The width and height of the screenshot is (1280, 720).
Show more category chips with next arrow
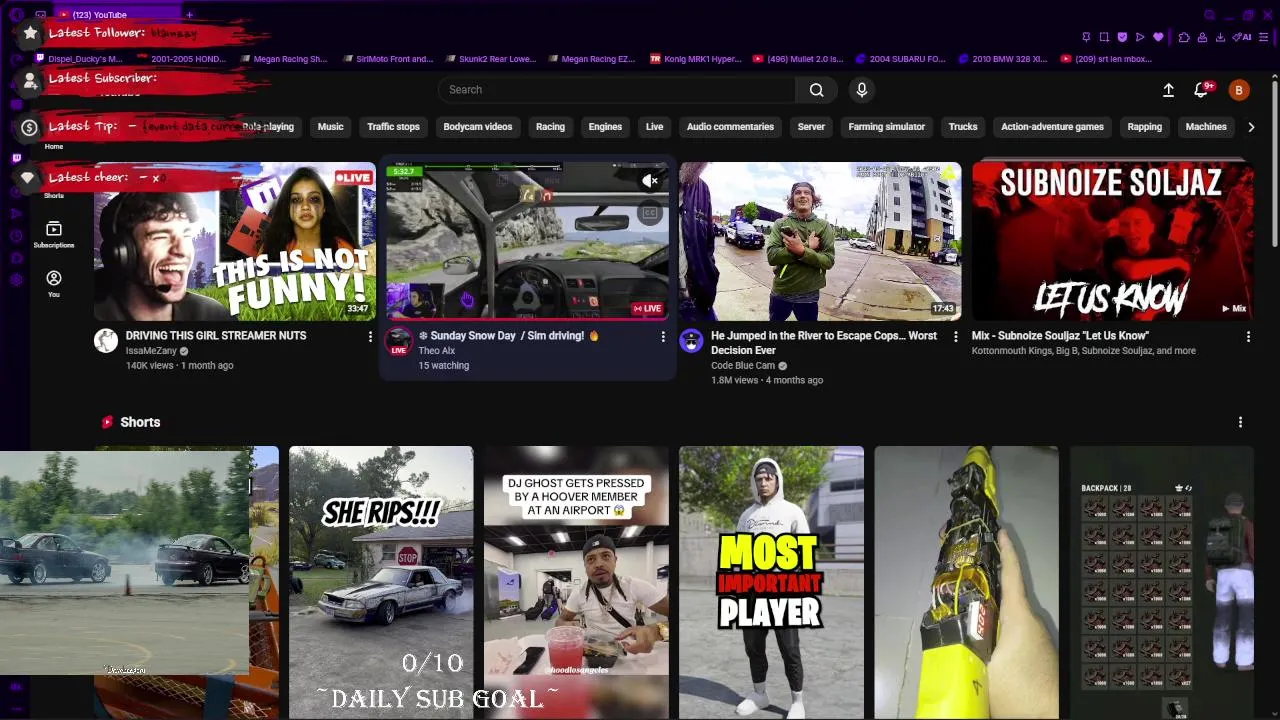1250,127
